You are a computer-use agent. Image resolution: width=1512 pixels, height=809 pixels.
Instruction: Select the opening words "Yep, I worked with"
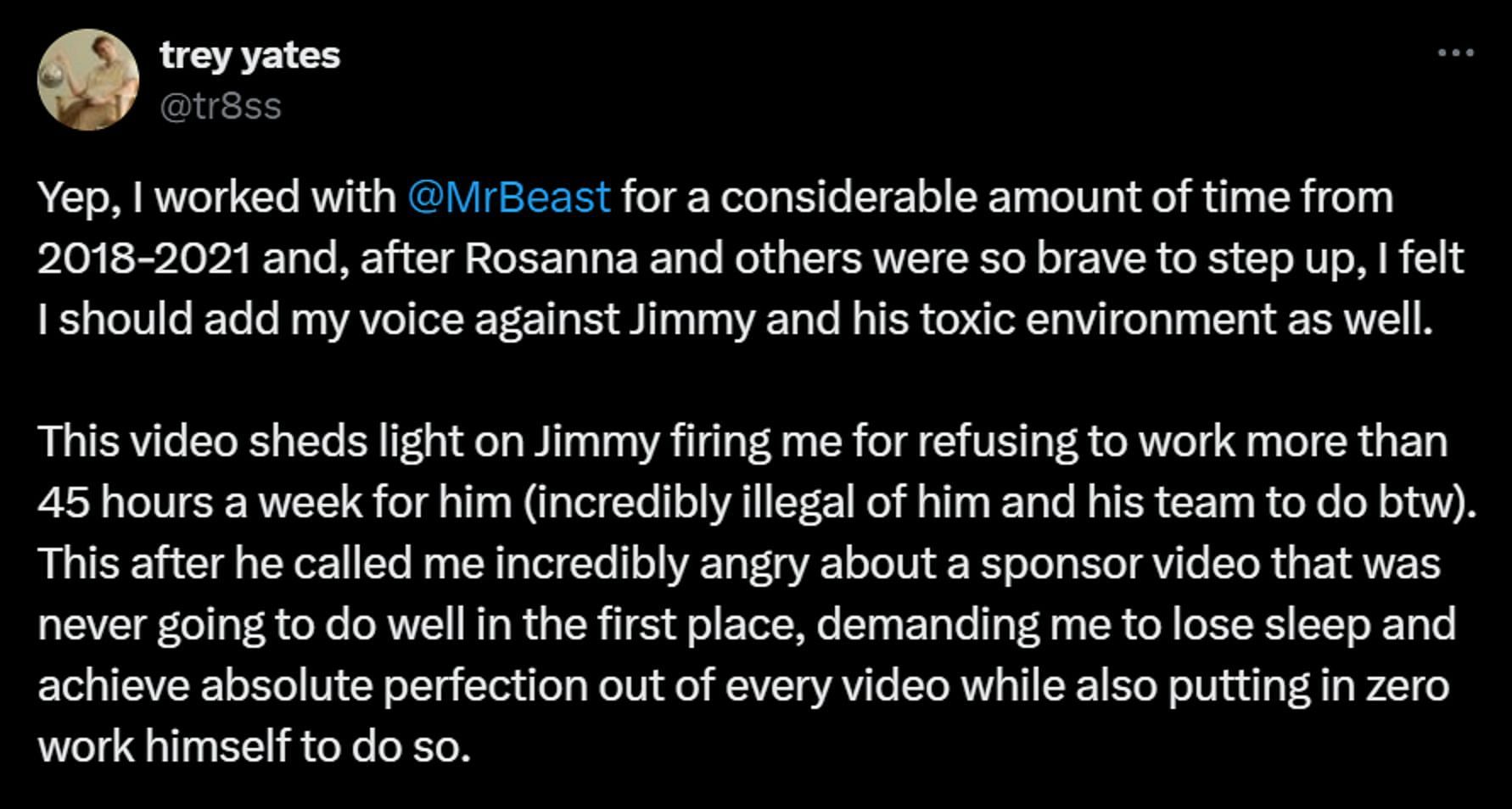pyautogui.click(x=217, y=198)
